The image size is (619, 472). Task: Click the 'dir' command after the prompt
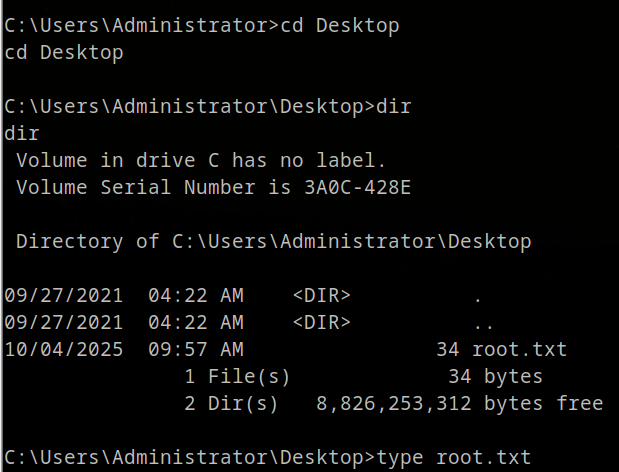tap(394, 107)
